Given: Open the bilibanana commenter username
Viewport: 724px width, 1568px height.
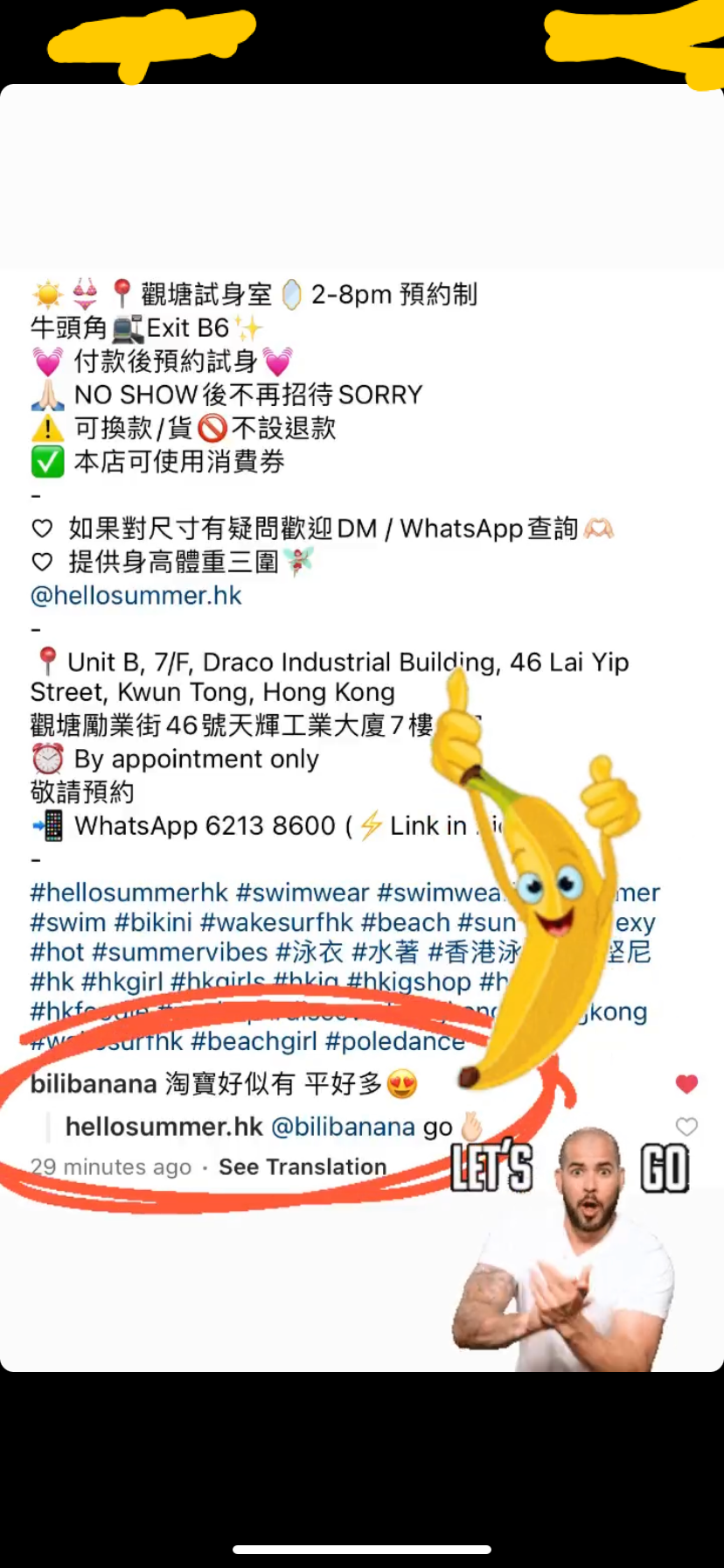Looking at the screenshot, I should tap(94, 1084).
